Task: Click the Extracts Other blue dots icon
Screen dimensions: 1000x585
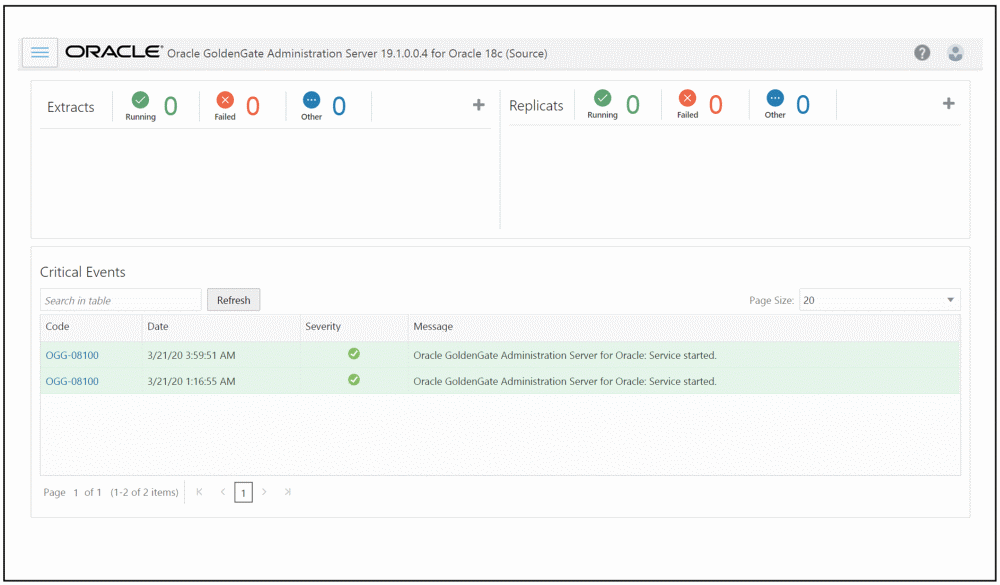Action: pyautogui.click(x=311, y=100)
